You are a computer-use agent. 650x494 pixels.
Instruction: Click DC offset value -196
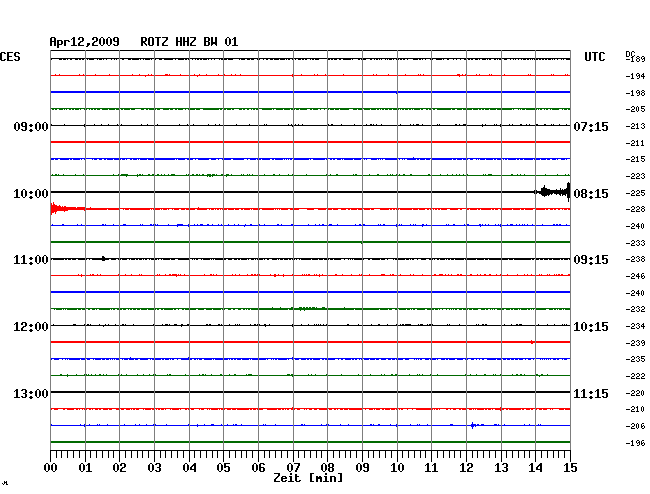click(x=635, y=443)
